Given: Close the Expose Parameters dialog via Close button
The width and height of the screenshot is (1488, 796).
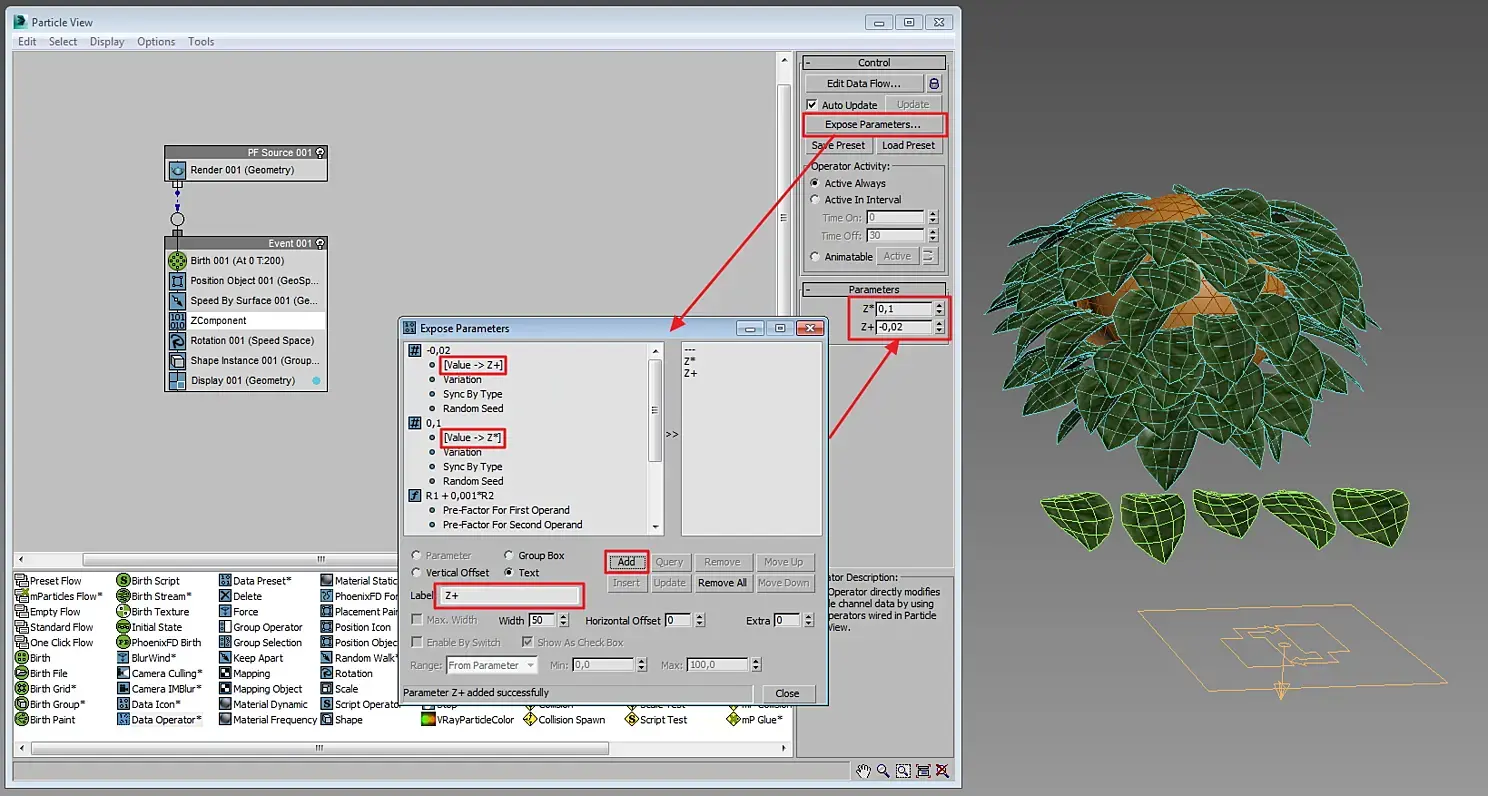Looking at the screenshot, I should 788,693.
